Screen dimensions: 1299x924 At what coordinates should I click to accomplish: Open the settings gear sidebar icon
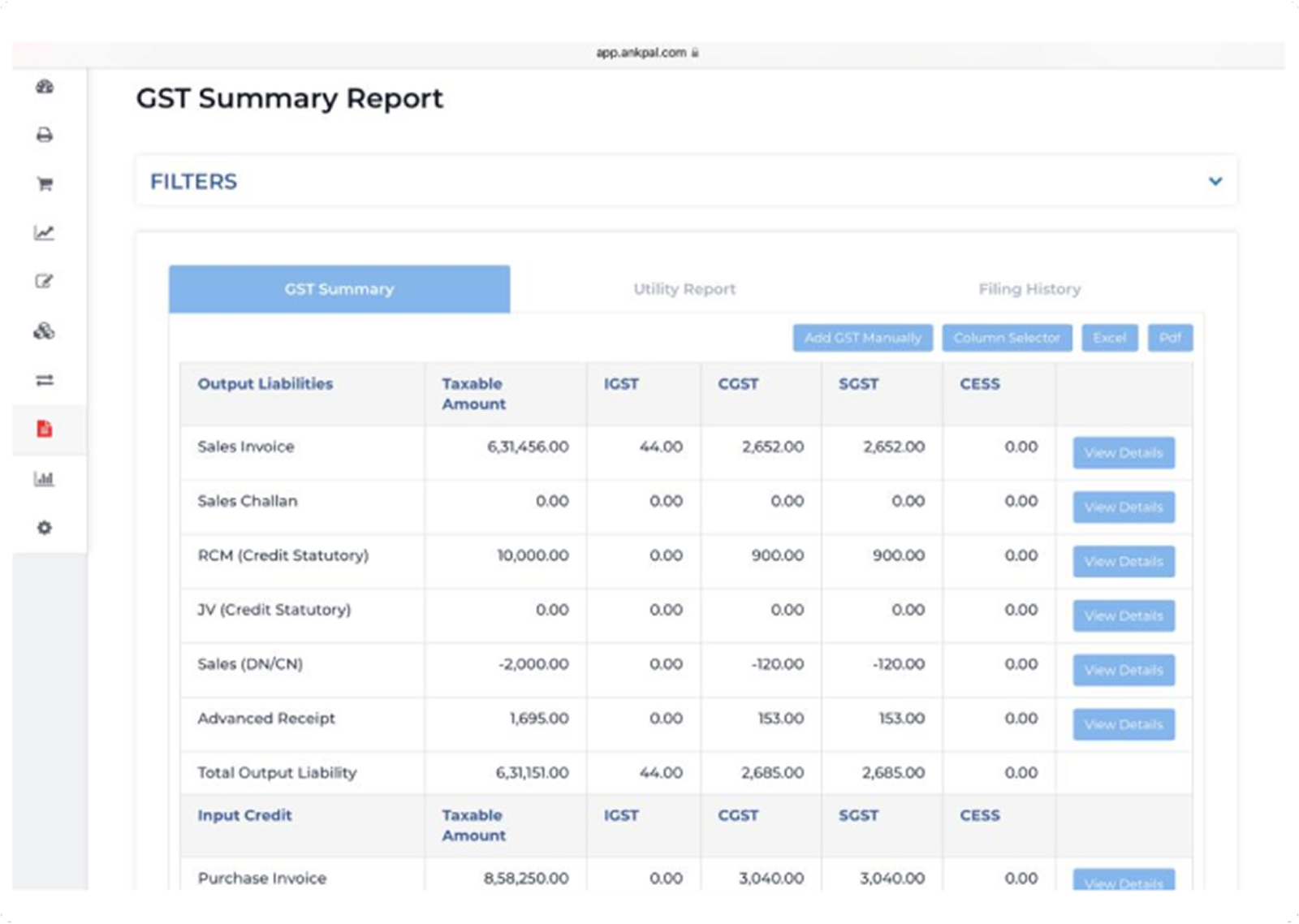click(x=45, y=528)
